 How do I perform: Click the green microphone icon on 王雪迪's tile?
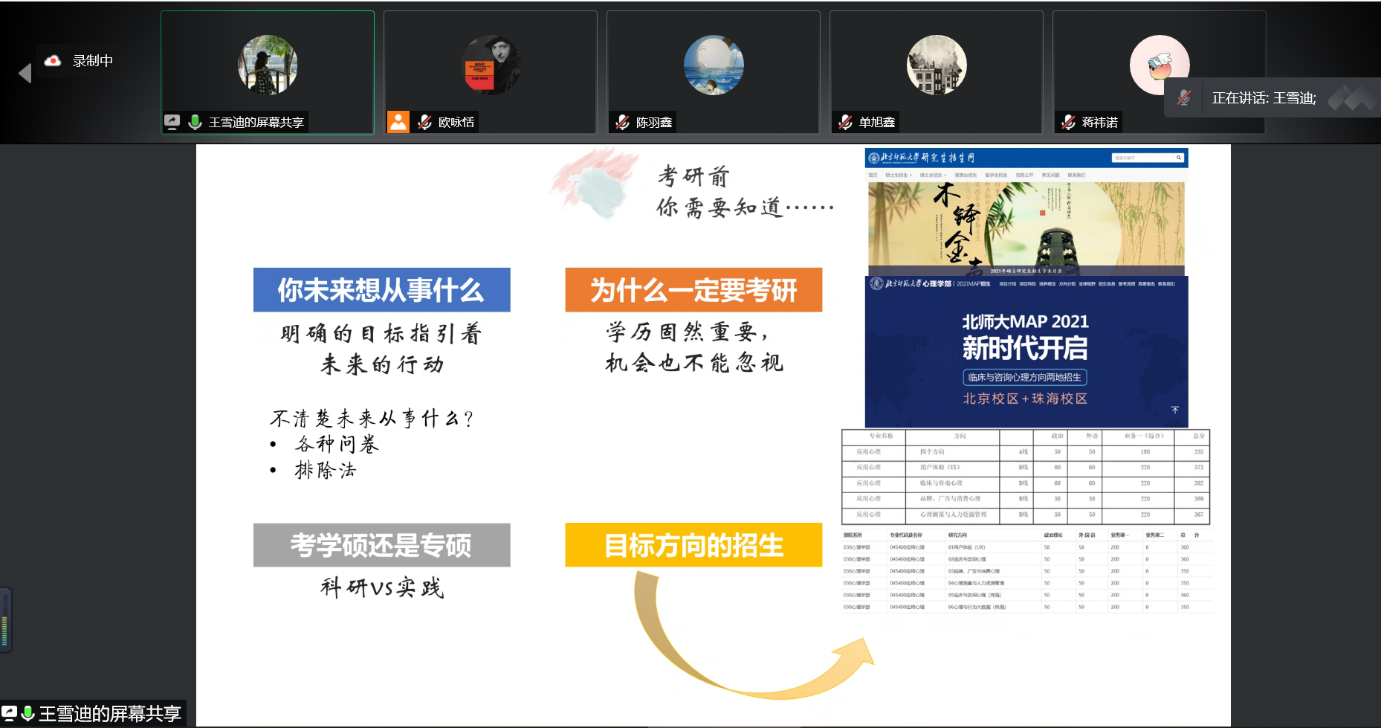[195, 122]
